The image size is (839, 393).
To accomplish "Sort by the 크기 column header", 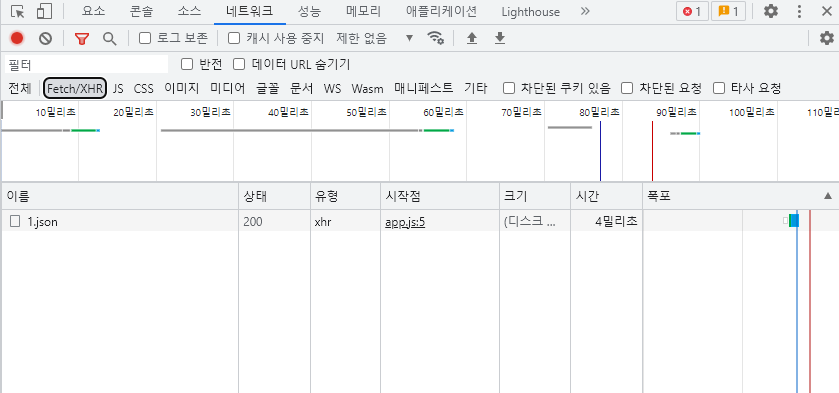I will pos(535,196).
